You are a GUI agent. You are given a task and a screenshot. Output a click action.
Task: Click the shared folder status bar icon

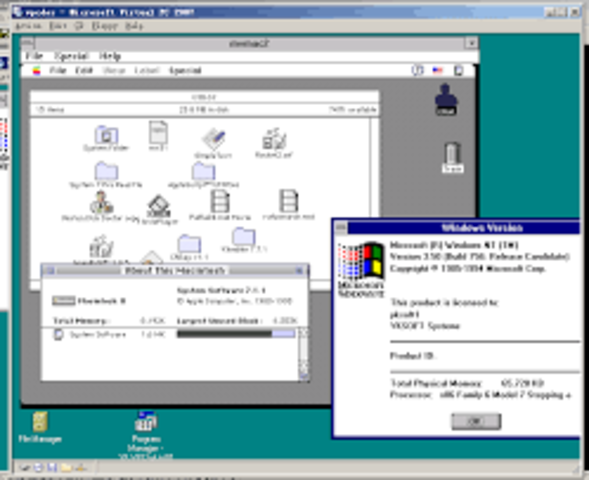coord(66,467)
